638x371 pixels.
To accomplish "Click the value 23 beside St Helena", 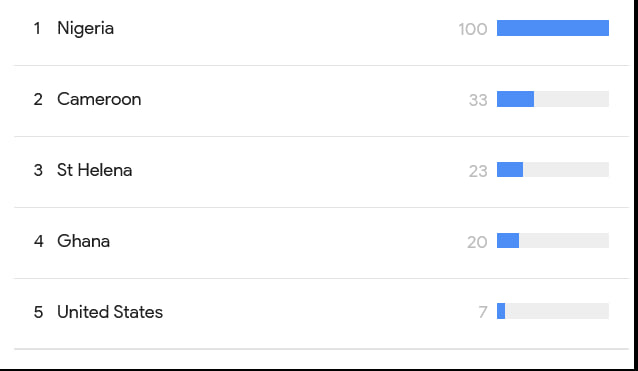I will tap(478, 171).
